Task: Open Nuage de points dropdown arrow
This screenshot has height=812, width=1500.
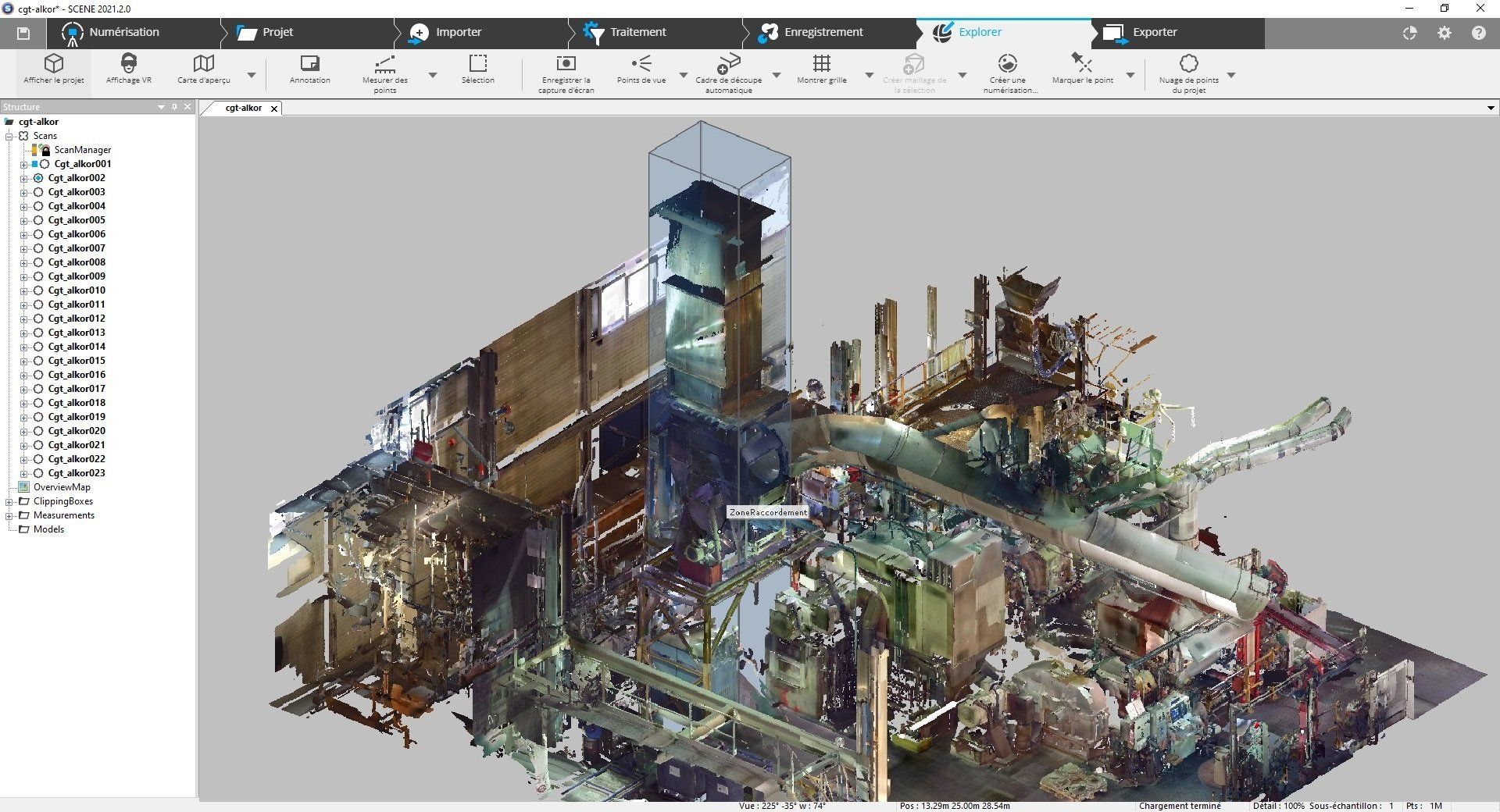Action: [x=1231, y=76]
